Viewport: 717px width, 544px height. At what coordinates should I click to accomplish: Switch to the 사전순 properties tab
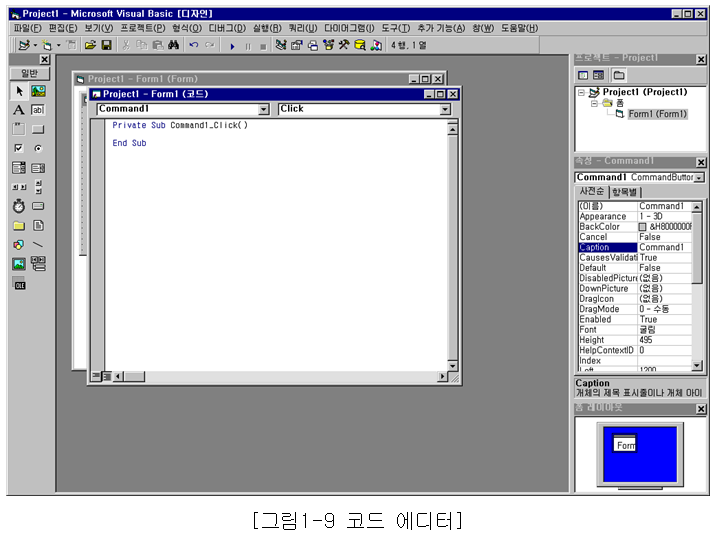(x=592, y=192)
